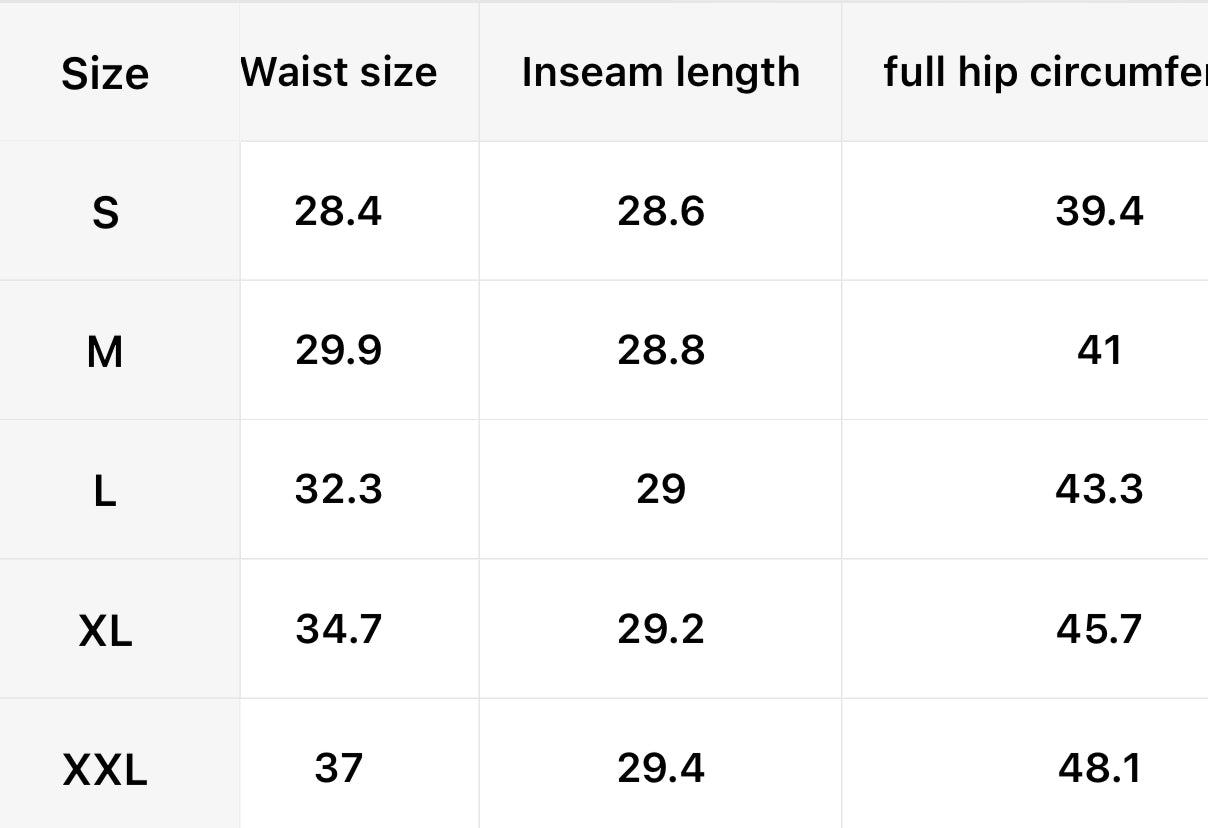Click hip value 43.3 in L row
This screenshot has height=828, width=1209.
(x=1099, y=489)
